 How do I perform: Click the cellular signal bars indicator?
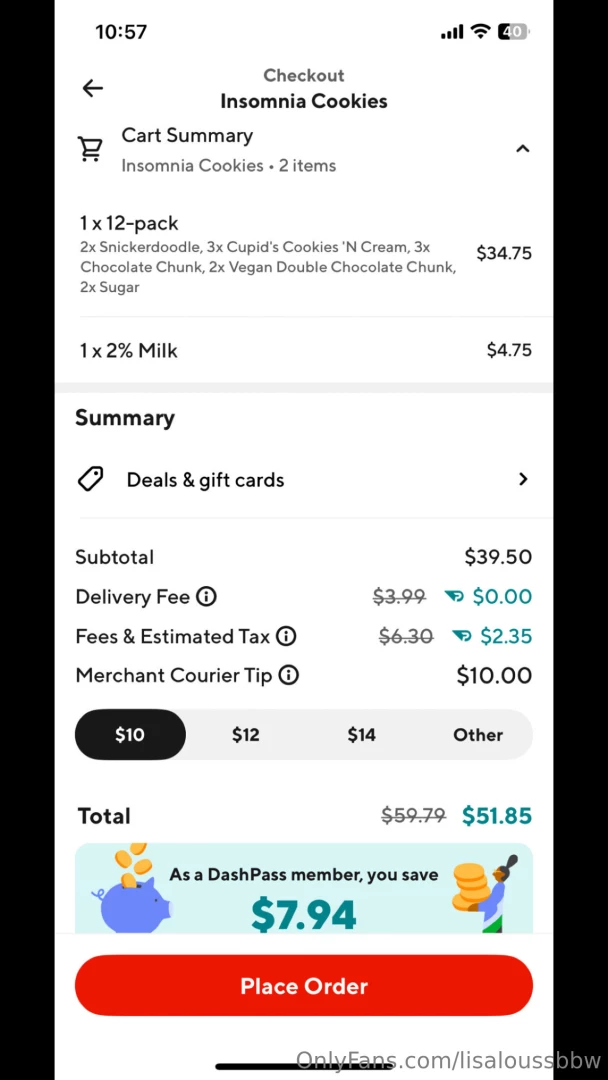451,31
